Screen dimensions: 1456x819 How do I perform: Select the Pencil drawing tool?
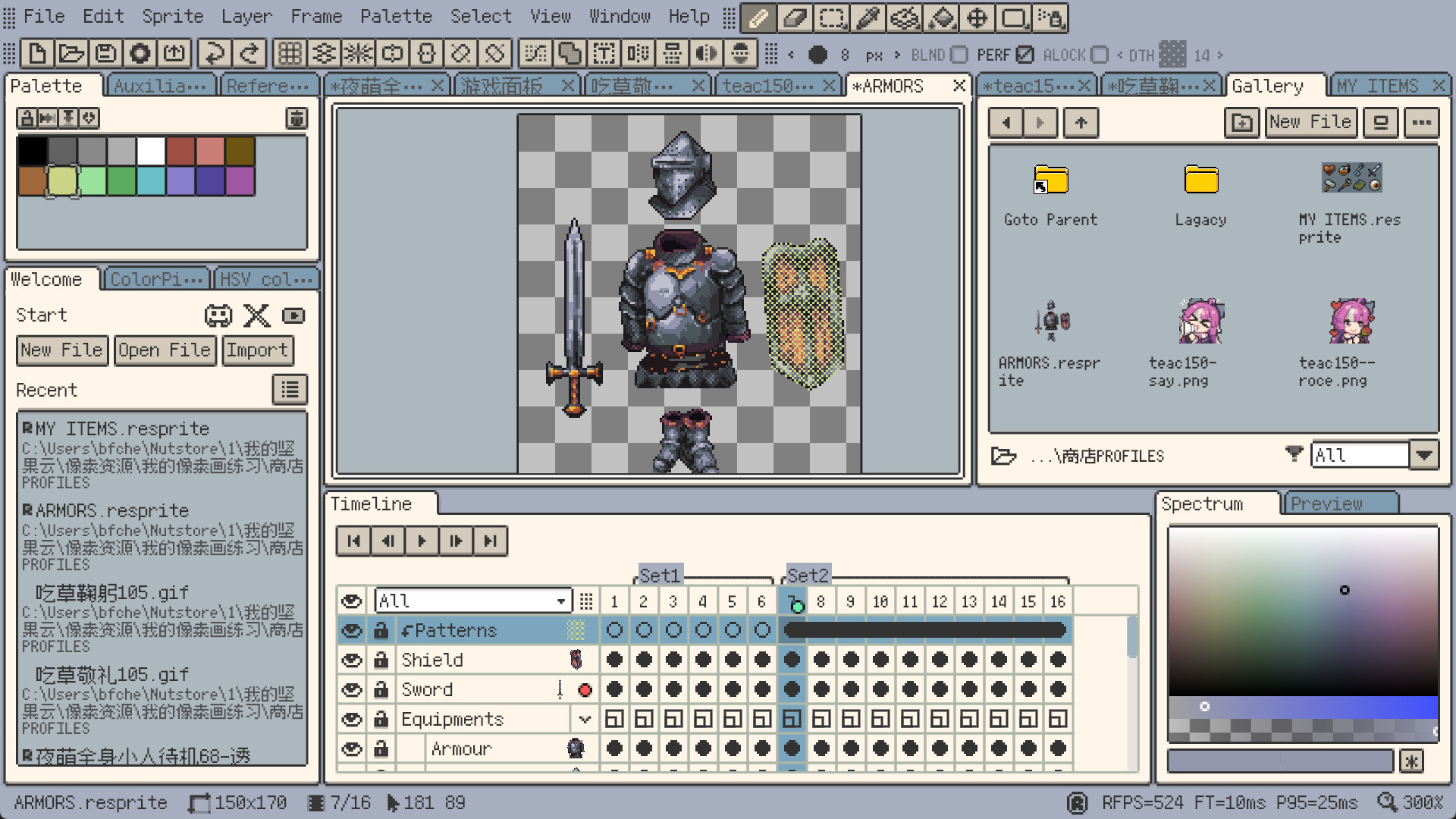pyautogui.click(x=759, y=17)
